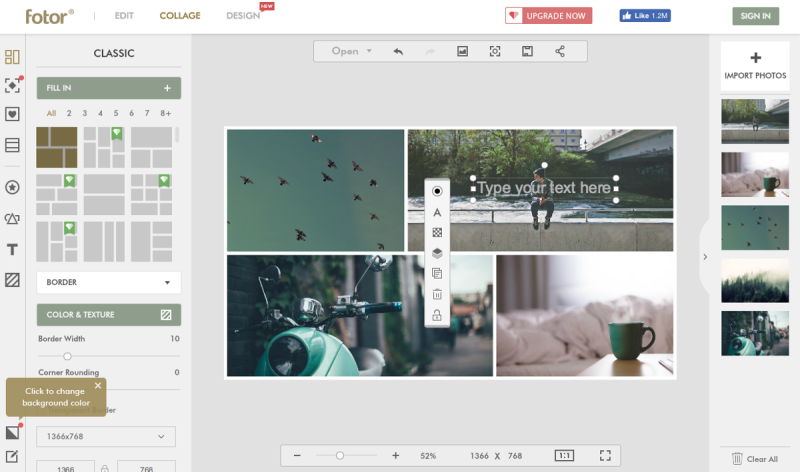This screenshot has width=800, height=472.
Task: Click the save floppy disk icon
Action: click(527, 51)
